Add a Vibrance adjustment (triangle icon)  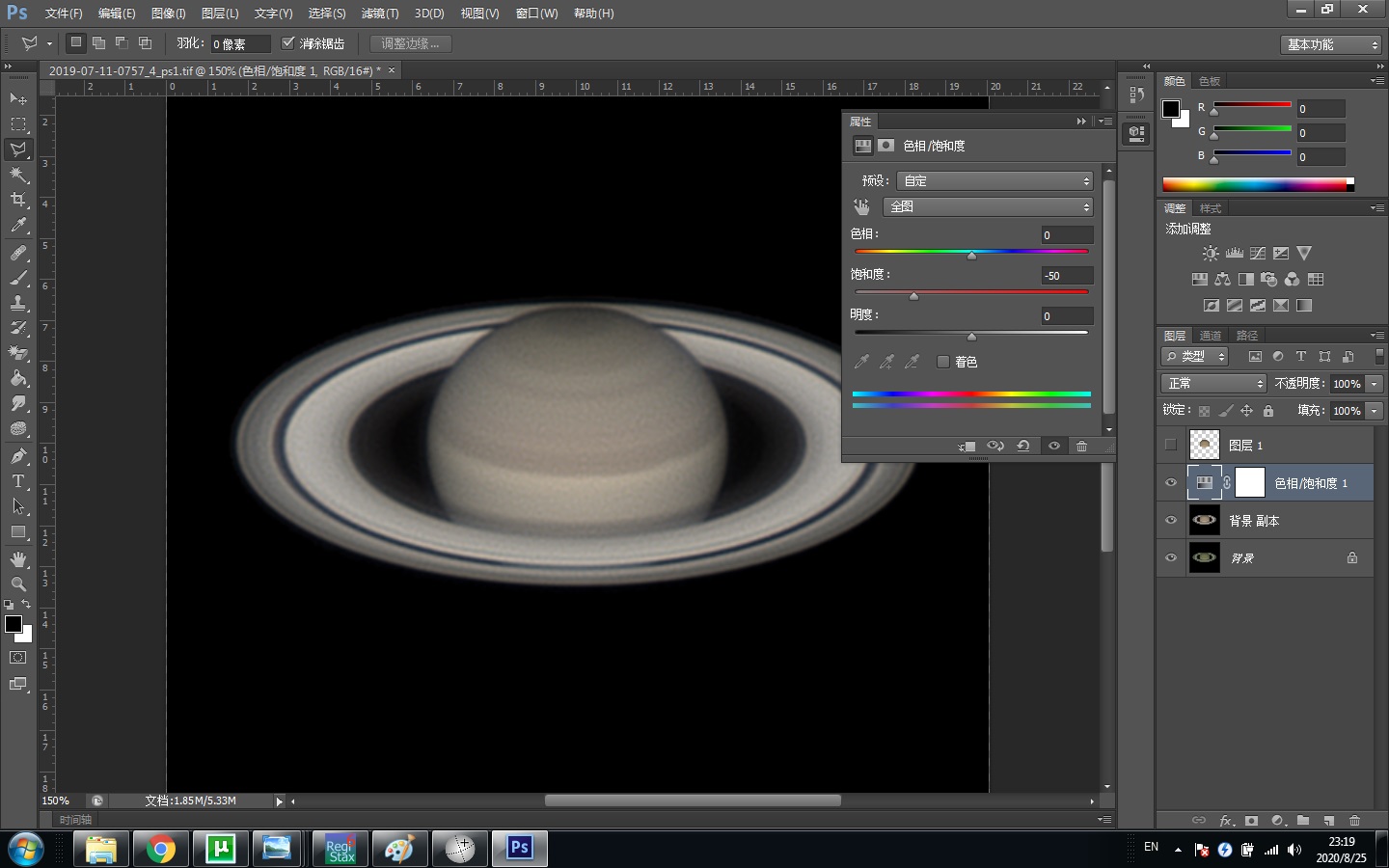[x=1304, y=253]
